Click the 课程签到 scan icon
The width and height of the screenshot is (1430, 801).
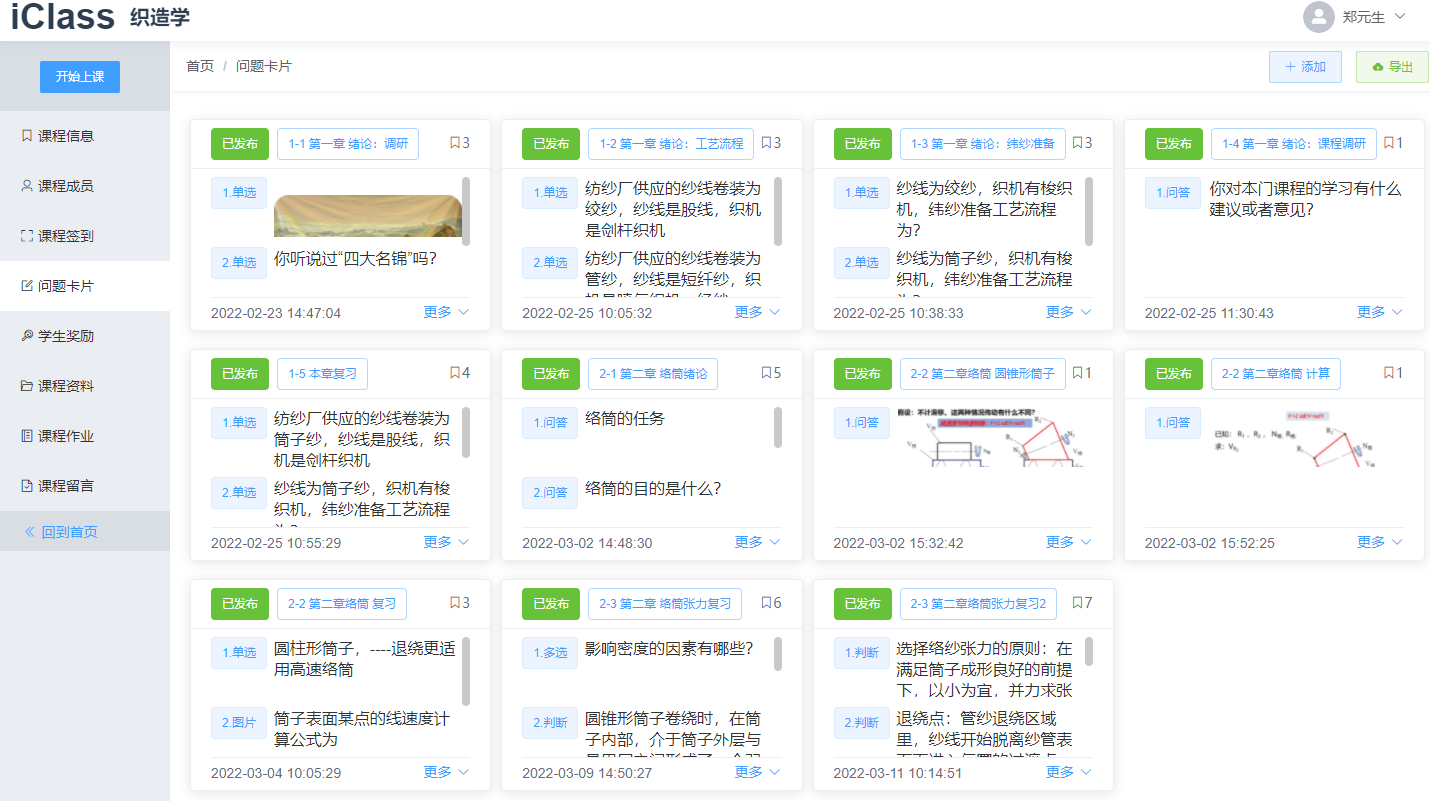click(x=27, y=236)
